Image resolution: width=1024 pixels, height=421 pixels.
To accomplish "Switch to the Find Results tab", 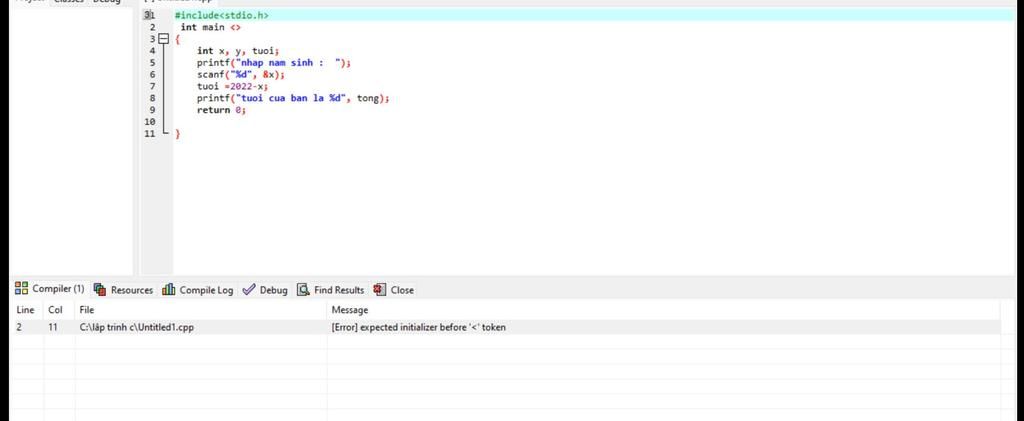I will point(330,290).
